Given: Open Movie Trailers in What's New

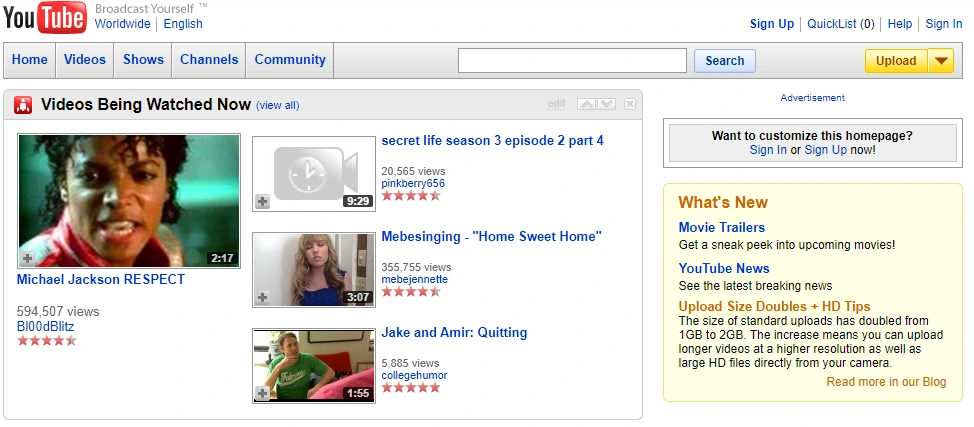Looking at the screenshot, I should (722, 227).
